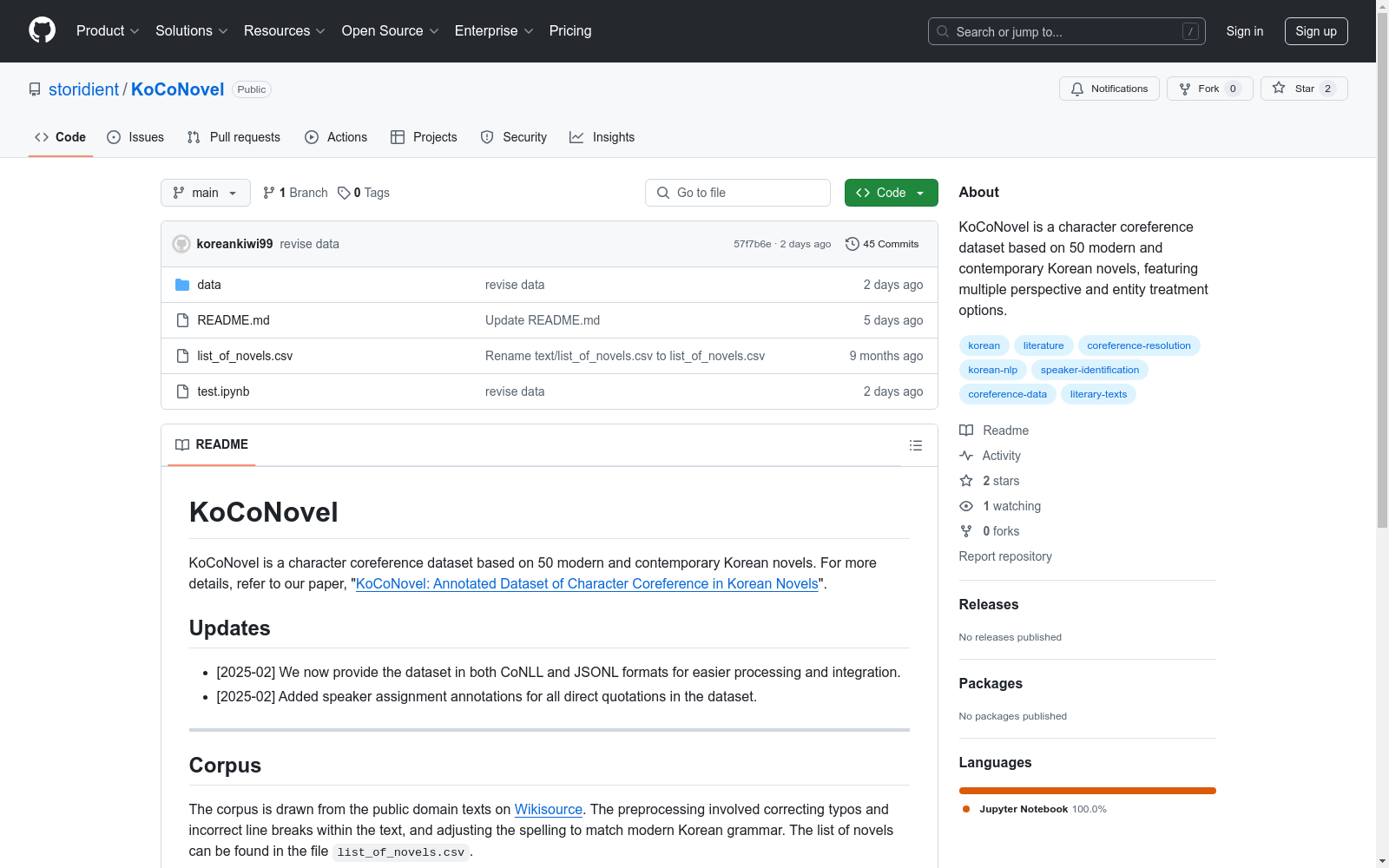Click the Report repository link

pyautogui.click(x=1005, y=556)
